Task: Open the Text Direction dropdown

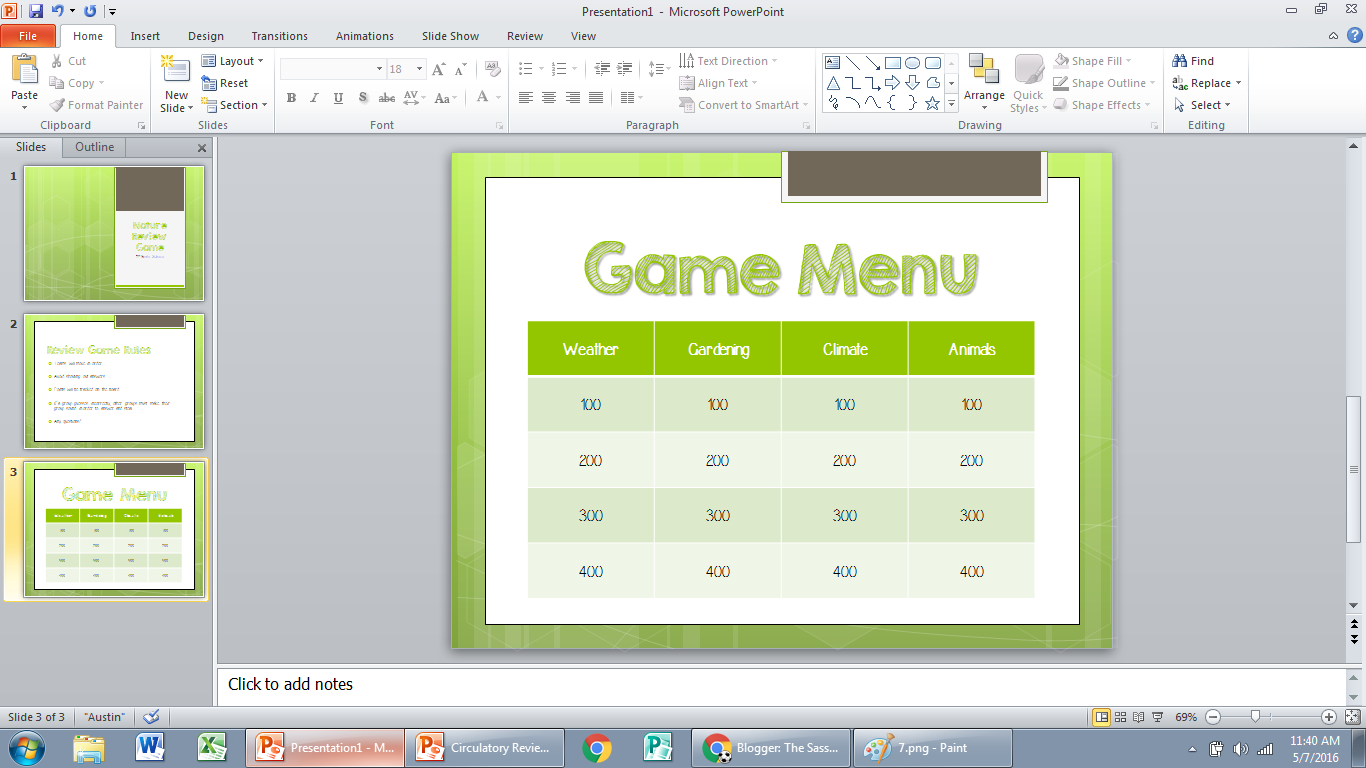Action: point(732,60)
